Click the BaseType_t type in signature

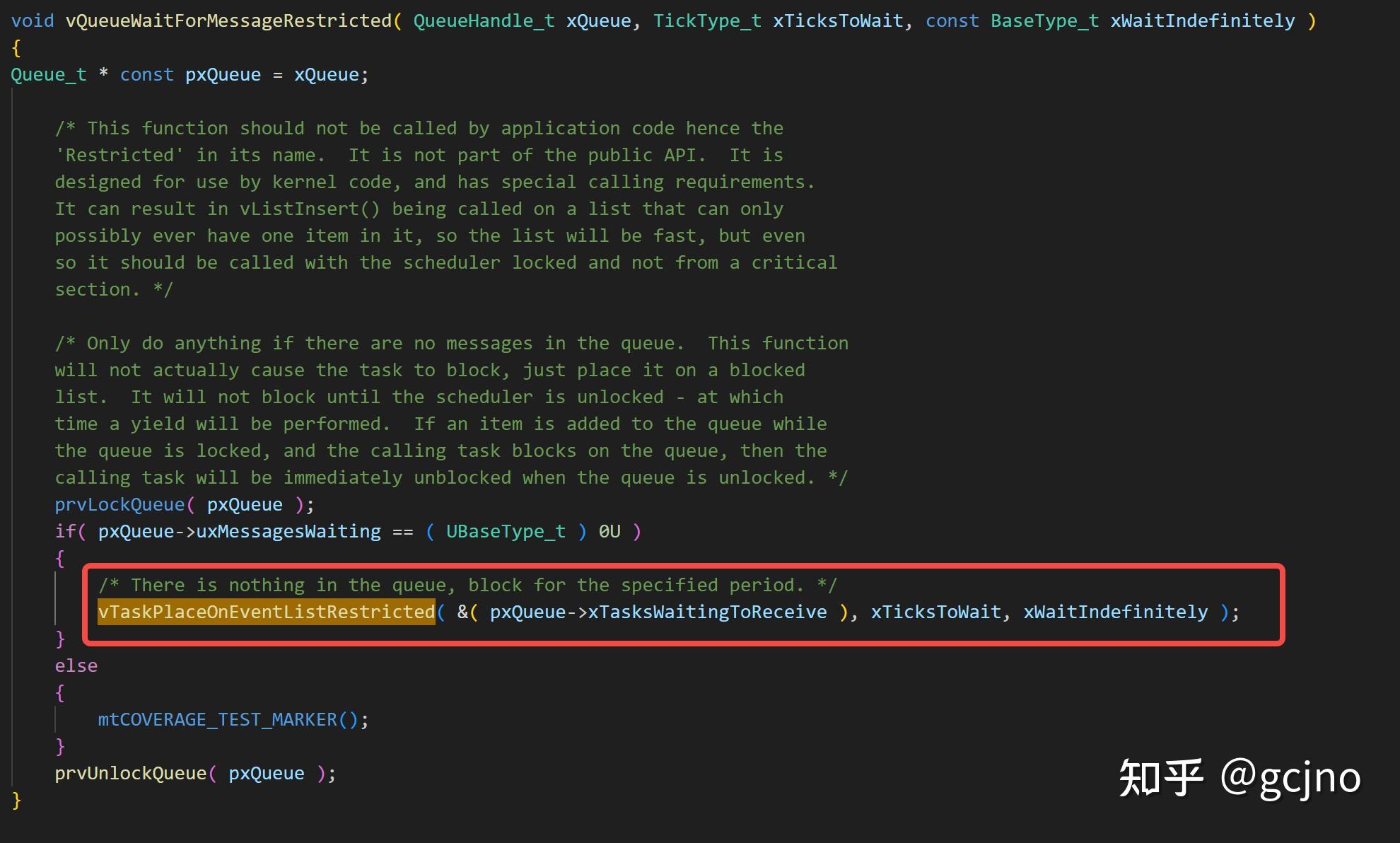point(1044,21)
